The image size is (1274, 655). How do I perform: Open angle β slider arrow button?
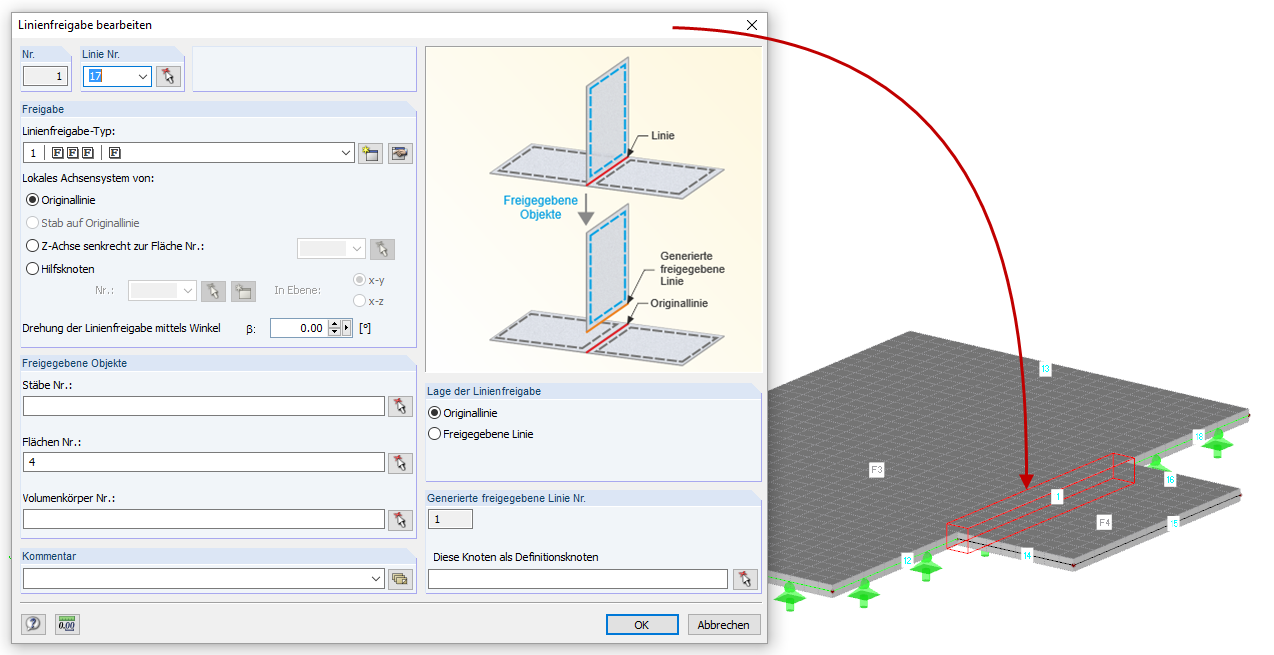pyautogui.click(x=347, y=328)
